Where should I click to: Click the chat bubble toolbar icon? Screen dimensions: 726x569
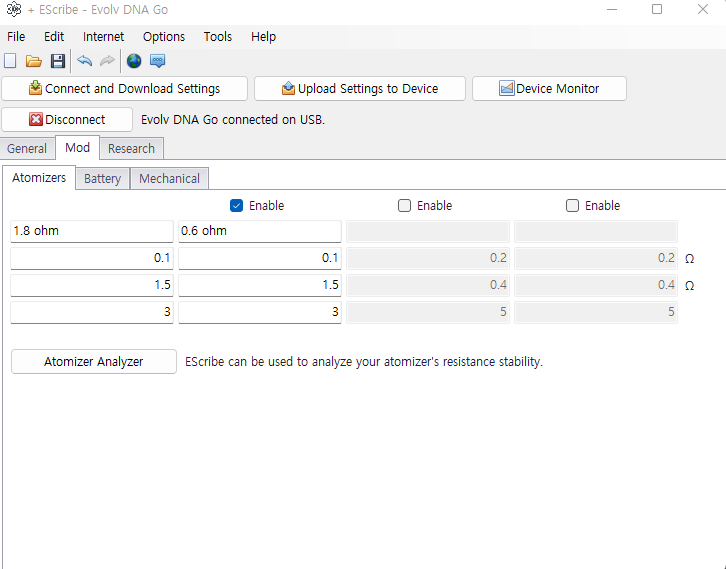click(x=158, y=61)
